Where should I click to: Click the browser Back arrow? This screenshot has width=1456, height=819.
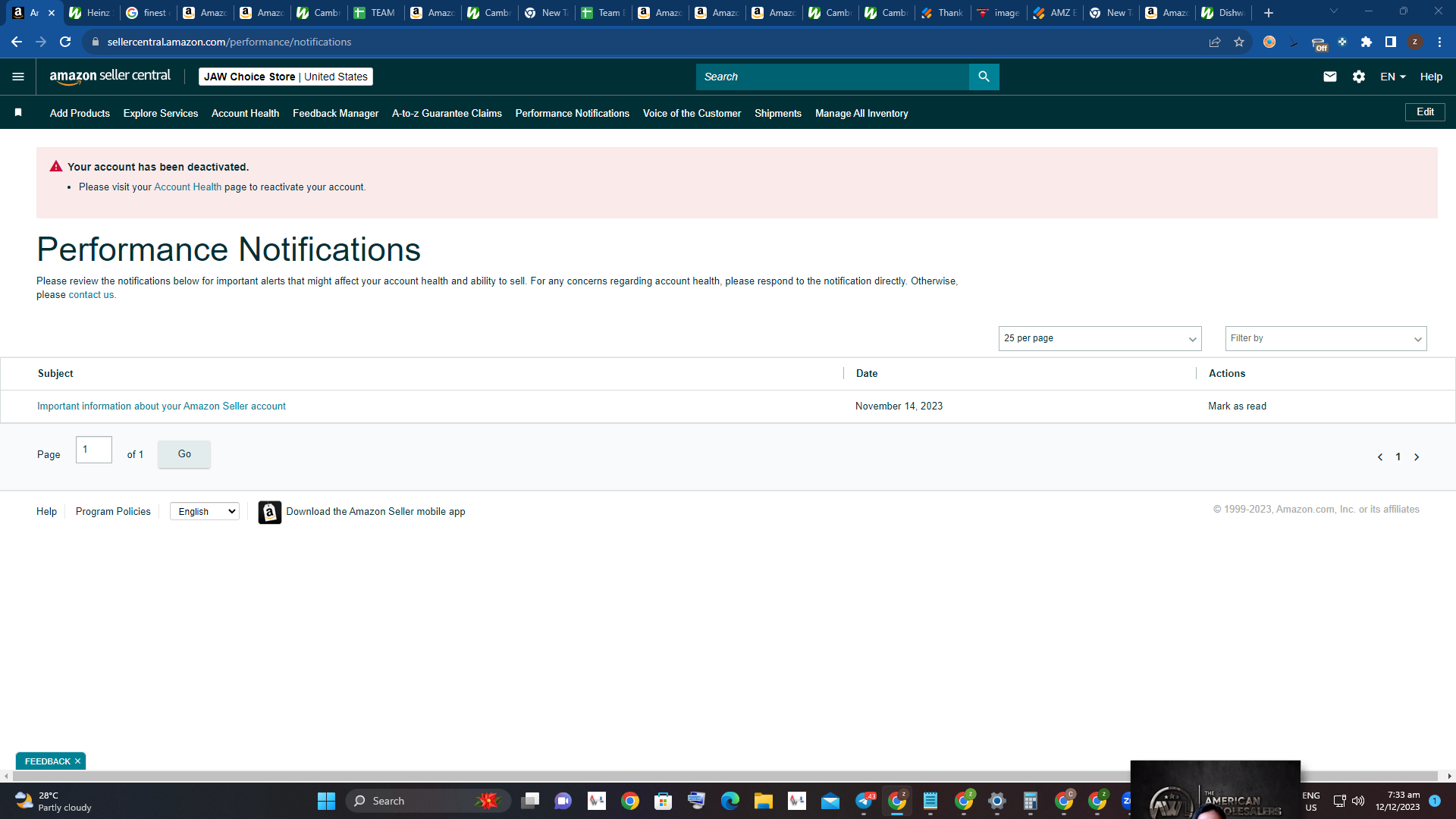pos(17,42)
